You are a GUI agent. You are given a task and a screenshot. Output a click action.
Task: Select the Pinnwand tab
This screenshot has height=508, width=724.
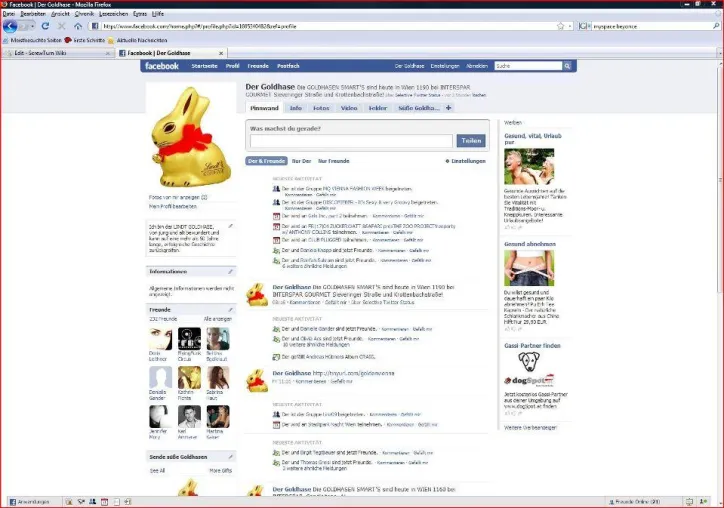point(264,108)
